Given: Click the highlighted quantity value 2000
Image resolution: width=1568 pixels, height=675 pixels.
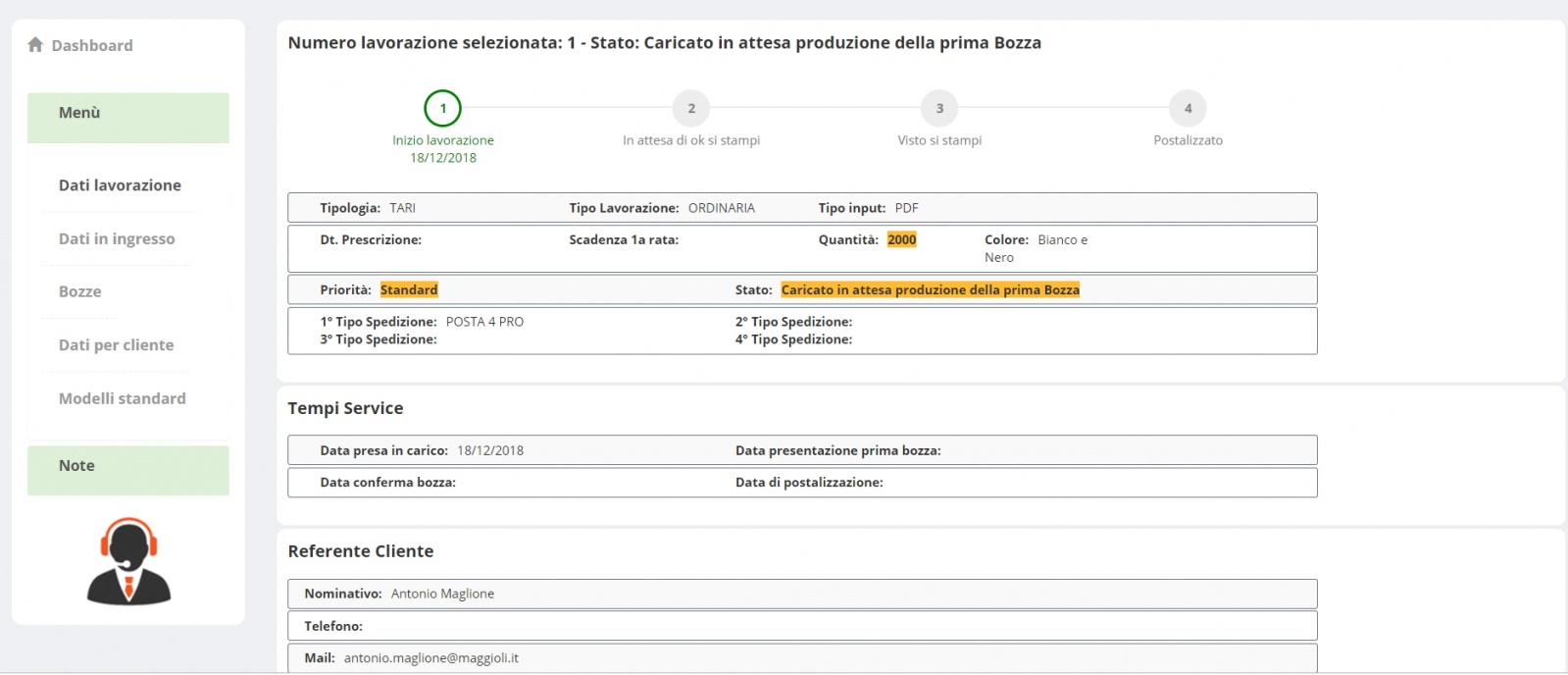Looking at the screenshot, I should pyautogui.click(x=901, y=239).
